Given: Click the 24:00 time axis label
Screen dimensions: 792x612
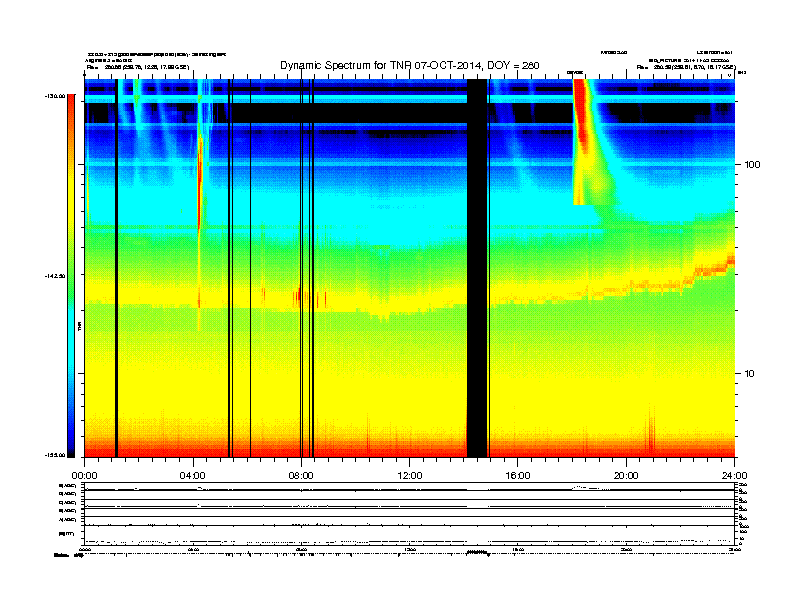Looking at the screenshot, I should 734,476.
